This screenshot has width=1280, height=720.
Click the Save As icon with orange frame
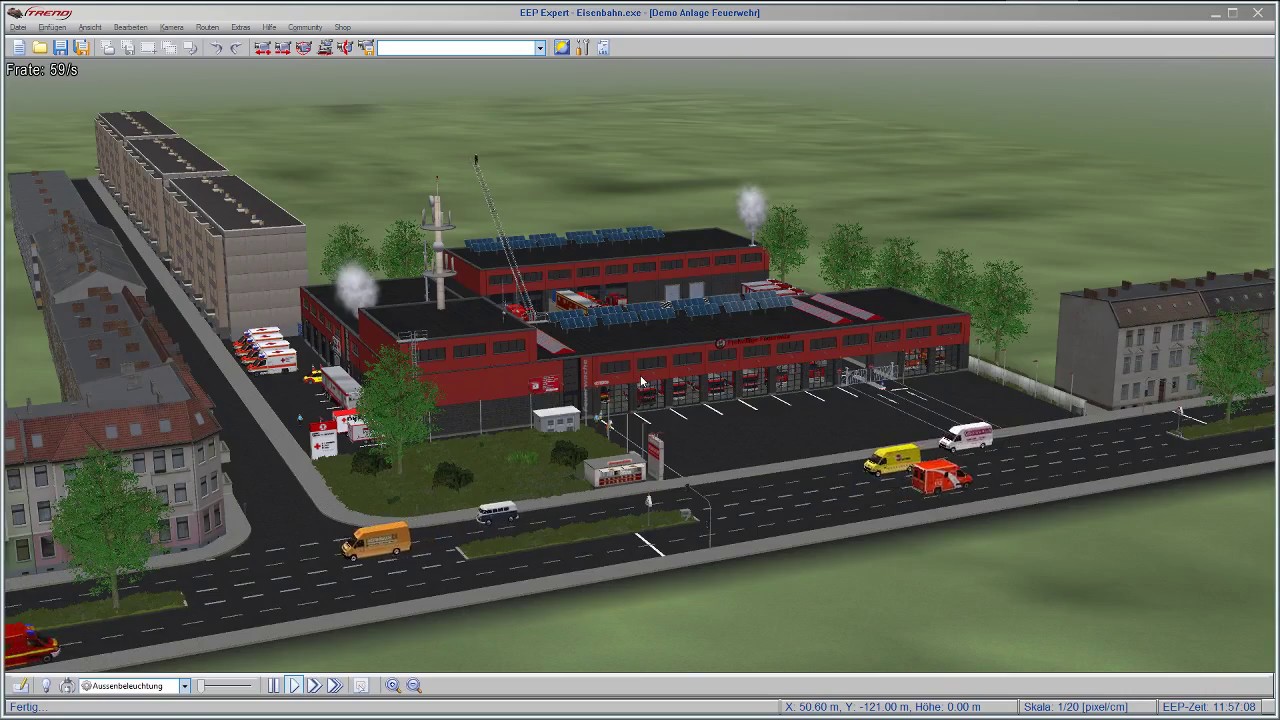tap(81, 47)
